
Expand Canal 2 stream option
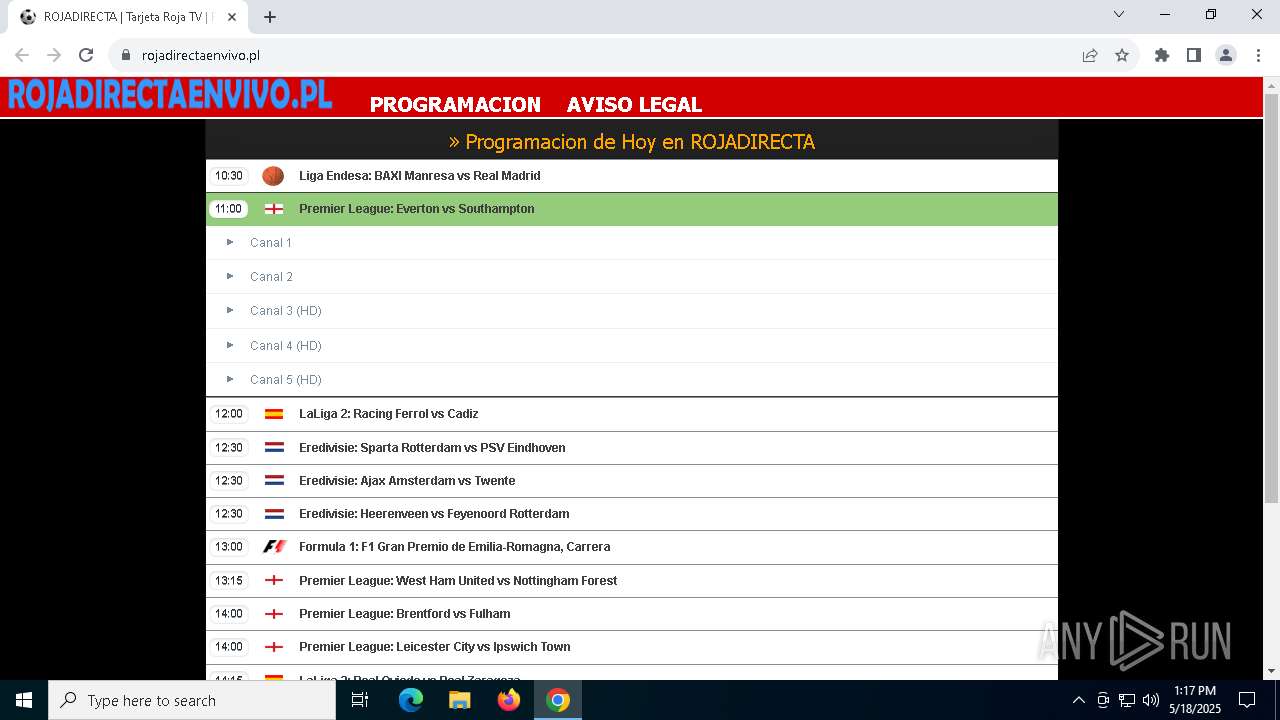631,277
